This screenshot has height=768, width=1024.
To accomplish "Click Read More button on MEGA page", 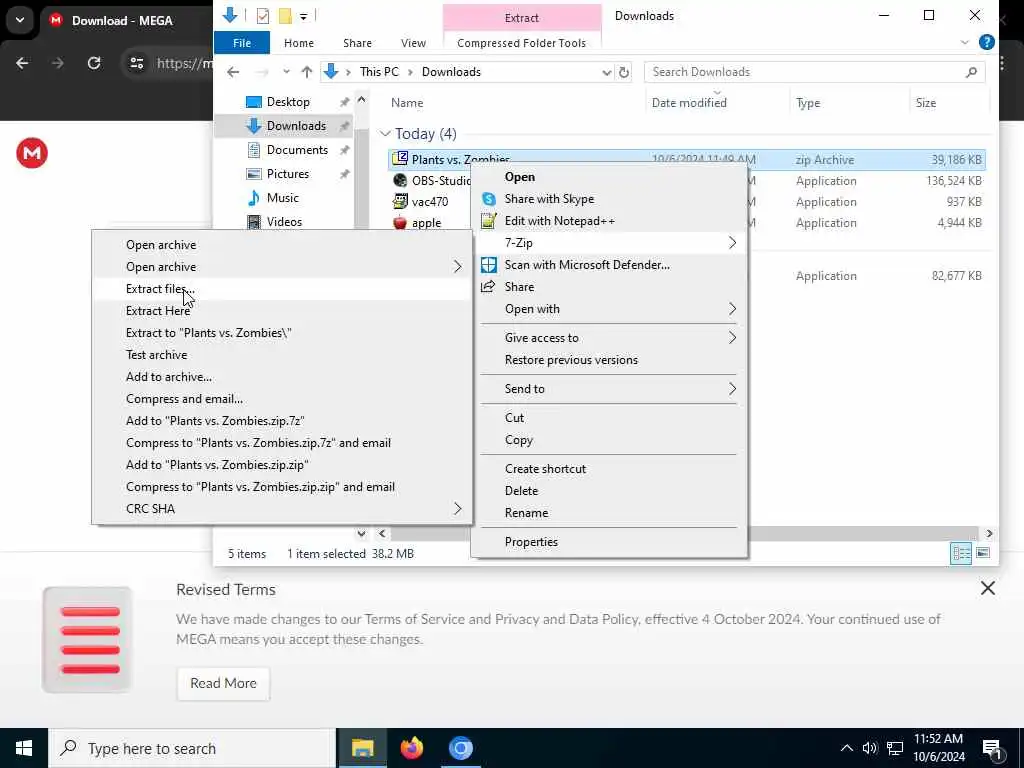I will 223,683.
